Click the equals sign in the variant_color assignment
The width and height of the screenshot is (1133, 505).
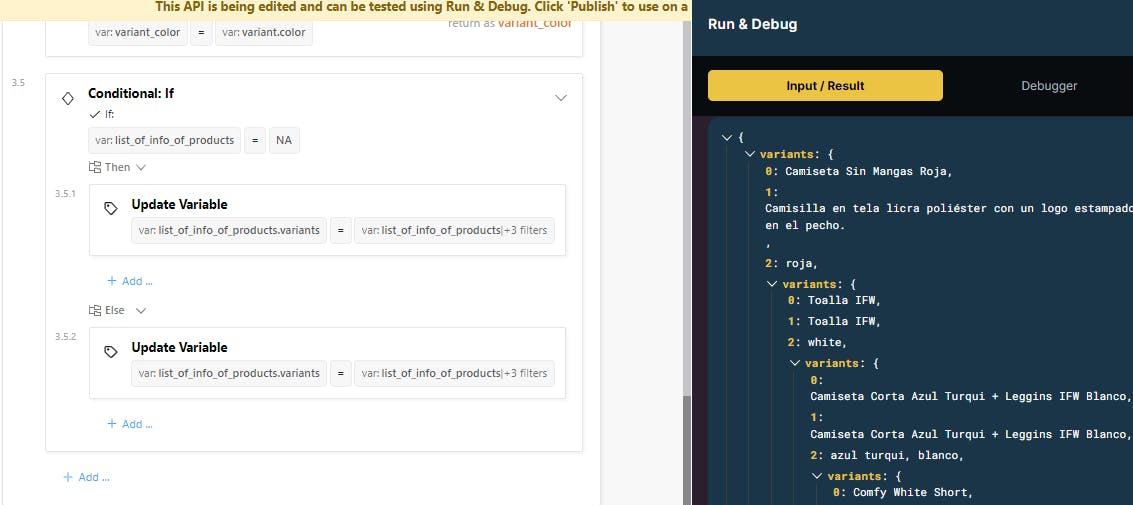pos(202,33)
